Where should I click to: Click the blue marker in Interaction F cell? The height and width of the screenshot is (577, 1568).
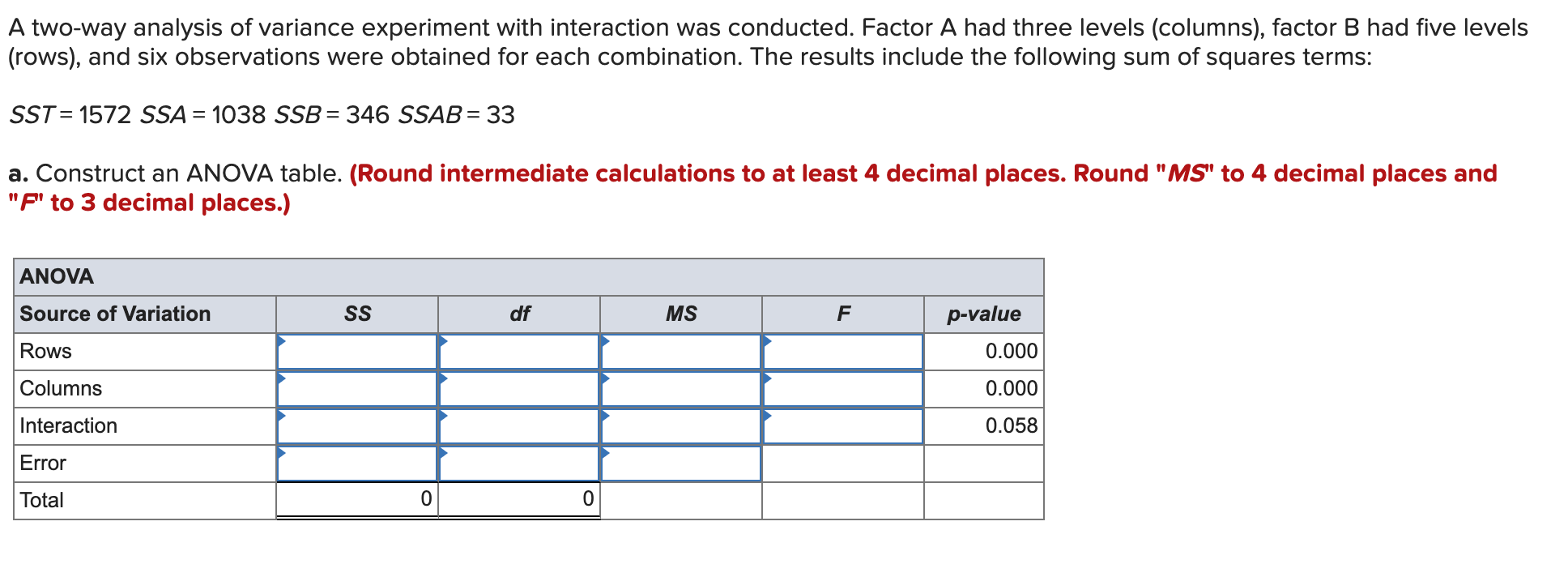coord(768,417)
